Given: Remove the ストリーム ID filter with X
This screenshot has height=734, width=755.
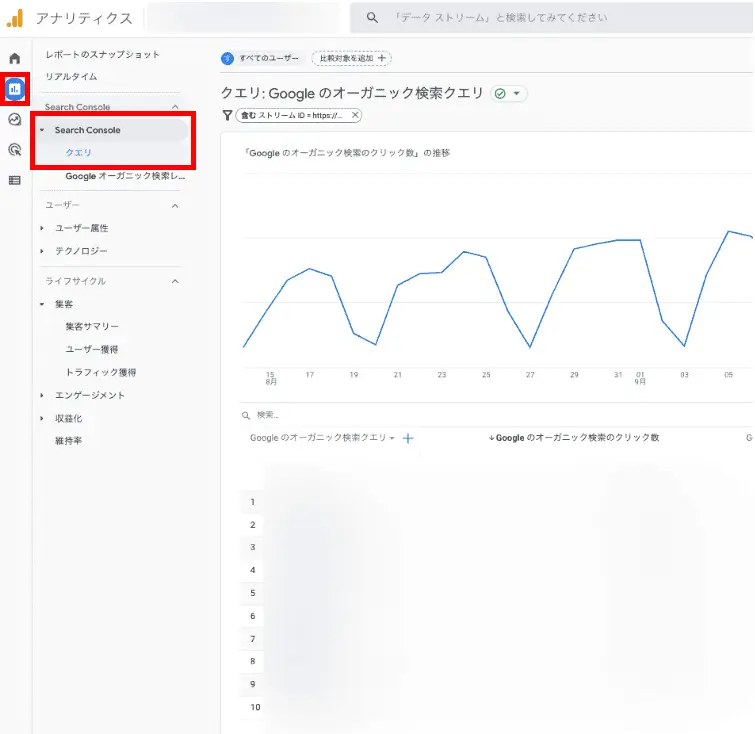Looking at the screenshot, I should [x=355, y=115].
